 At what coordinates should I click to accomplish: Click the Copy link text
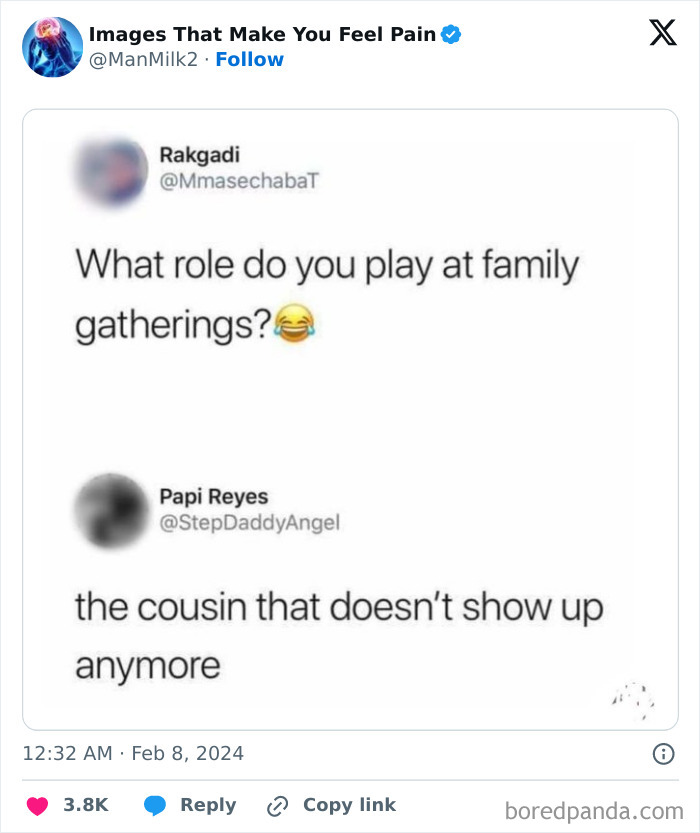(349, 805)
